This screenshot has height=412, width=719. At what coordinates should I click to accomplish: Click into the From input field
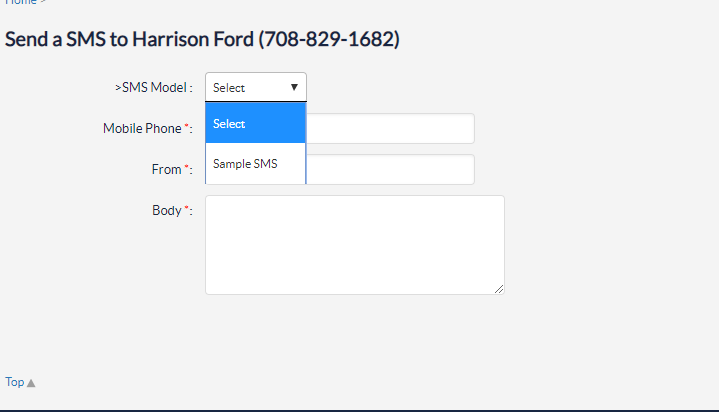390,169
